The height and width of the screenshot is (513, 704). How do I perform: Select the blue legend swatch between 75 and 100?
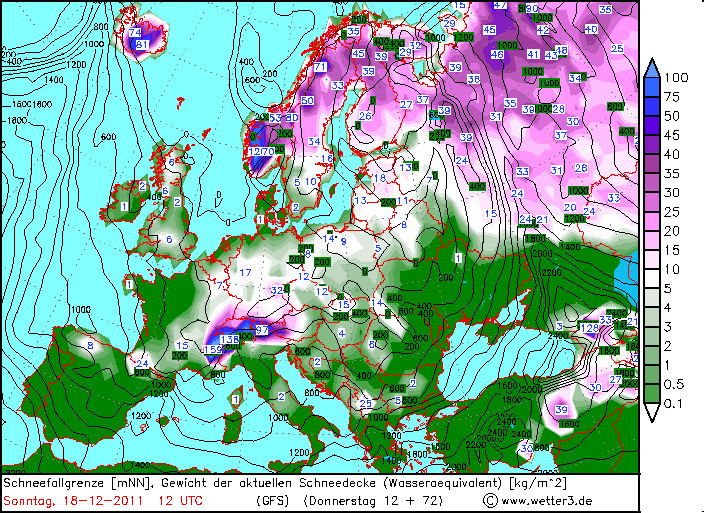tap(651, 87)
